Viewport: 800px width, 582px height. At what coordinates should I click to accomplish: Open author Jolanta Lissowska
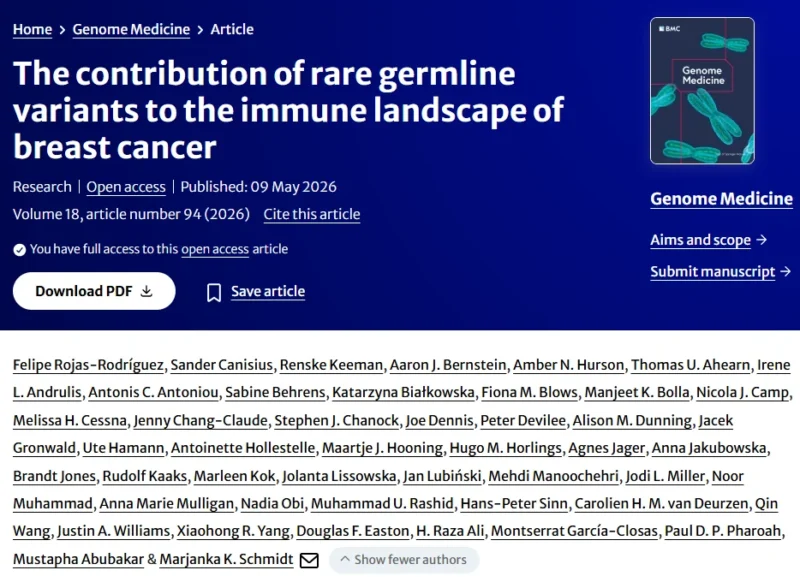[x=339, y=476]
